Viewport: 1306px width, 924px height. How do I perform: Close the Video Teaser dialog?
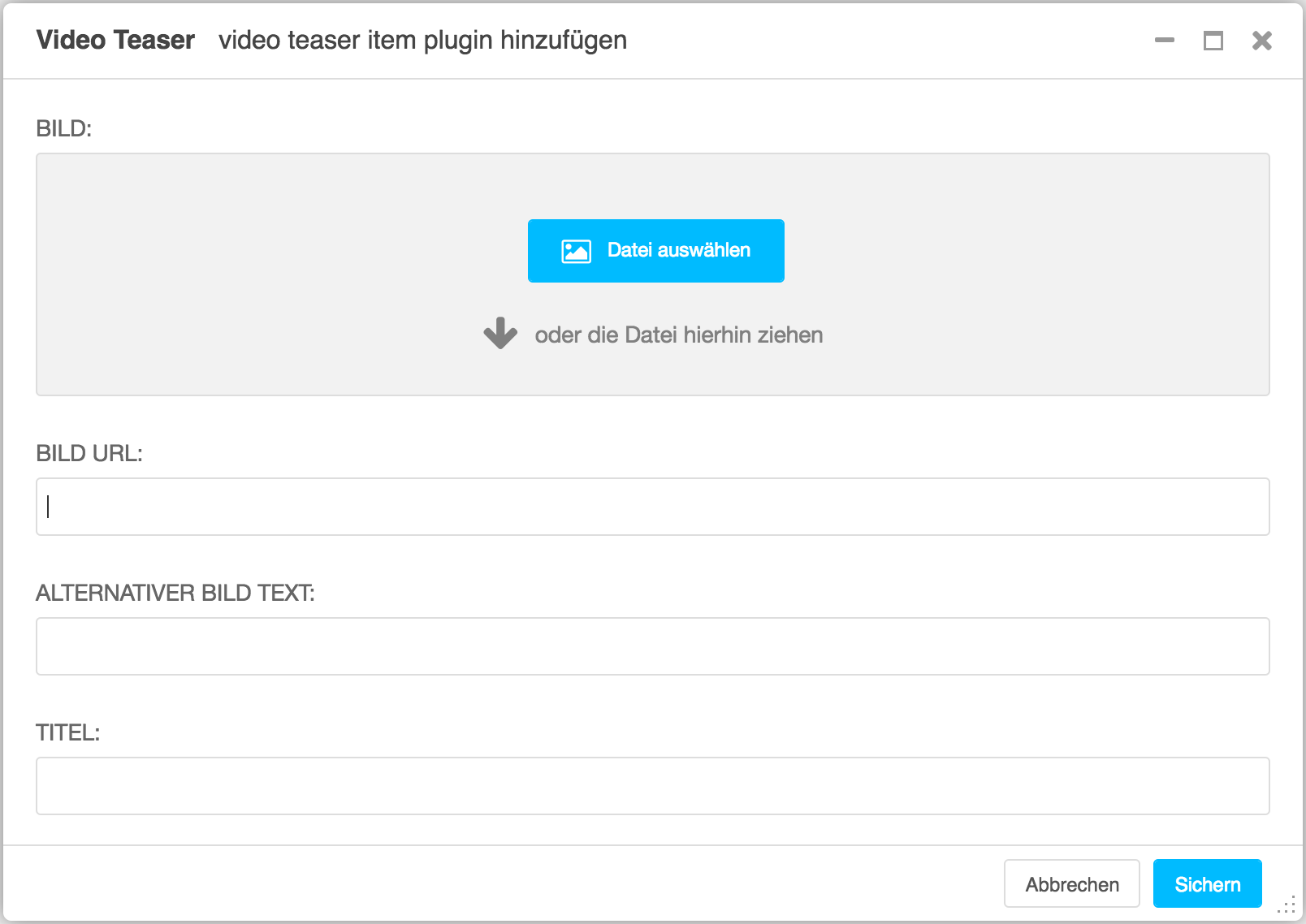point(1262,40)
